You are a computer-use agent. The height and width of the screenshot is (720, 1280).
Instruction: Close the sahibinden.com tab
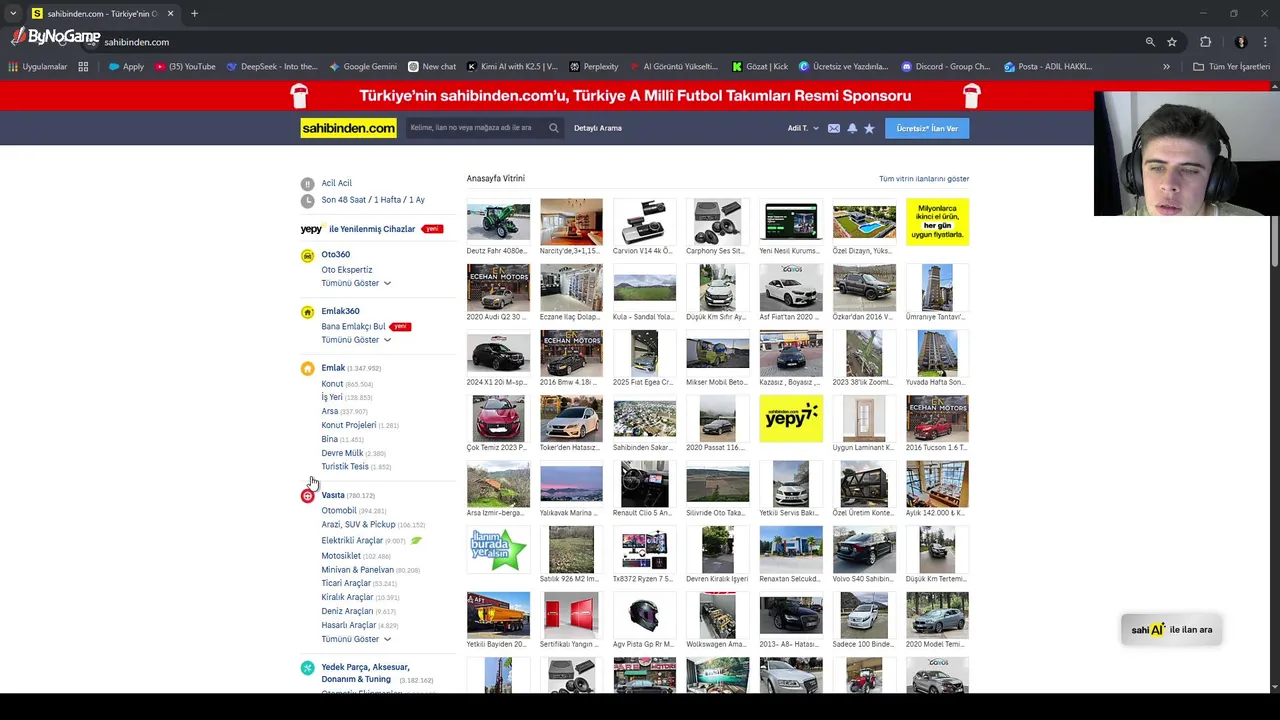[x=170, y=14]
